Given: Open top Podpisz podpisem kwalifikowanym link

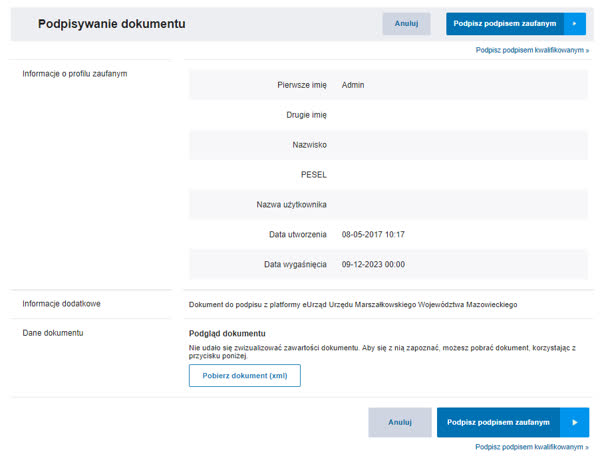Looking at the screenshot, I should [x=532, y=50].
